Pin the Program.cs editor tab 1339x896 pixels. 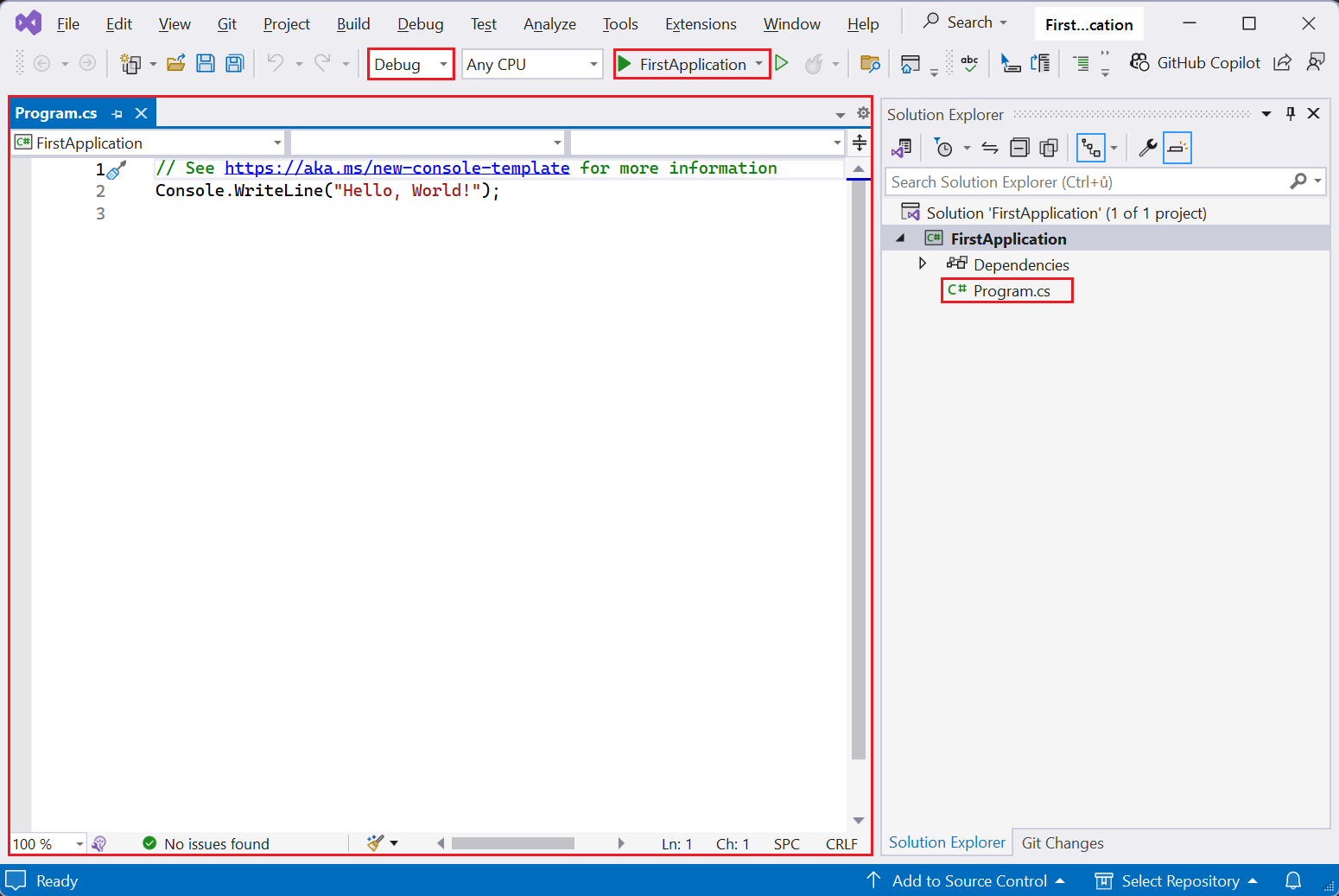pyautogui.click(x=117, y=112)
